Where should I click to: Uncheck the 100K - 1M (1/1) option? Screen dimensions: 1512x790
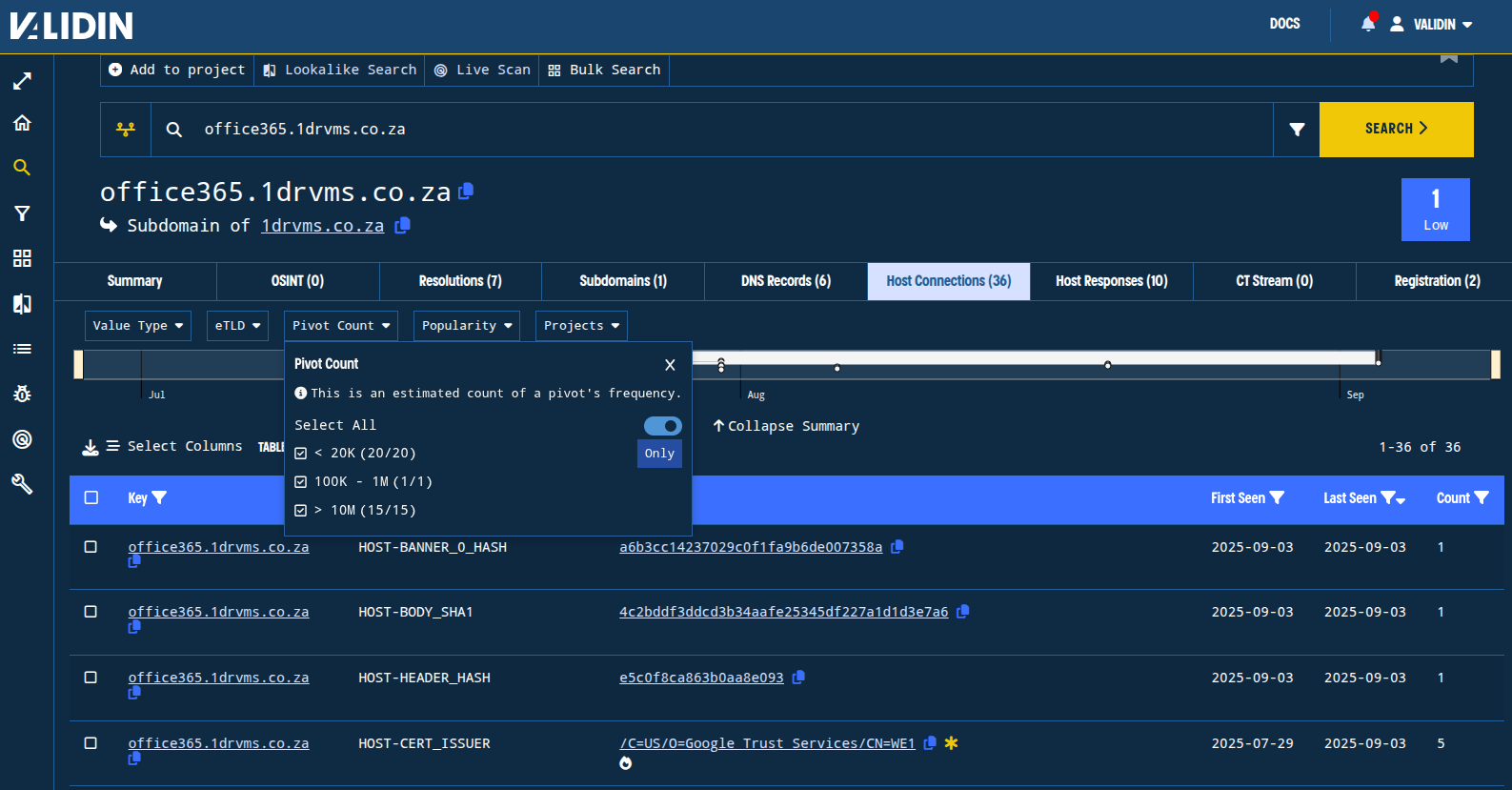click(x=301, y=482)
